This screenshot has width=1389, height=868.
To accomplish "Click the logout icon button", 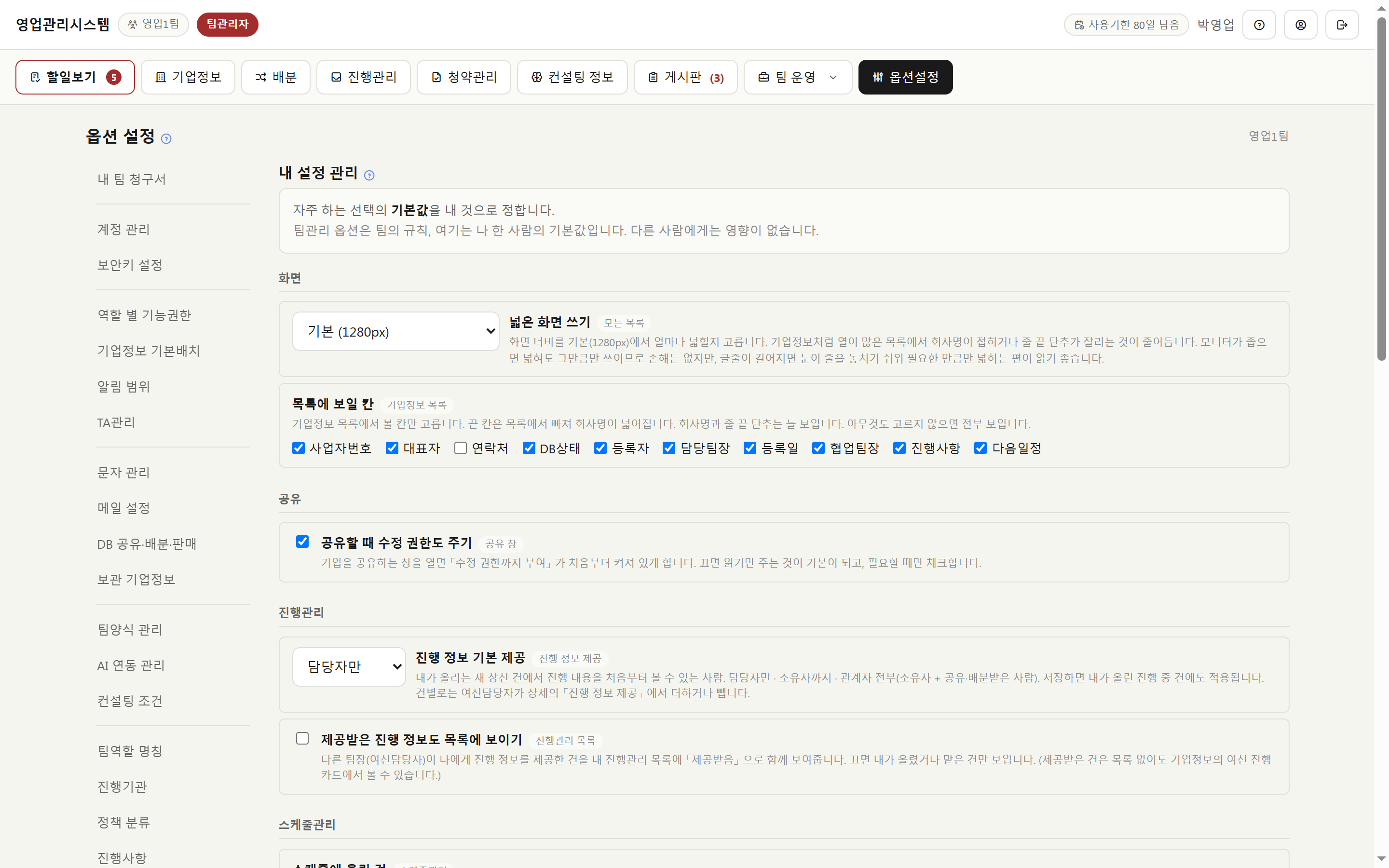I will coord(1341,25).
